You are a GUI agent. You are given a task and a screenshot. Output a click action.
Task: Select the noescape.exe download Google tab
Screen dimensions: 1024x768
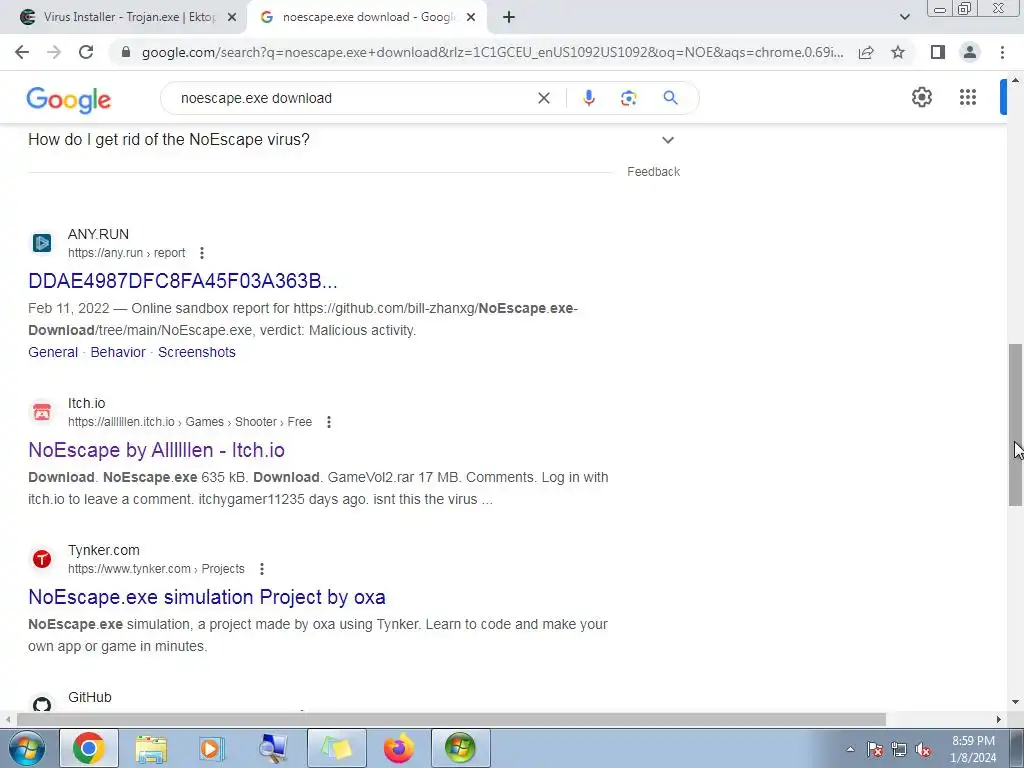(x=368, y=17)
